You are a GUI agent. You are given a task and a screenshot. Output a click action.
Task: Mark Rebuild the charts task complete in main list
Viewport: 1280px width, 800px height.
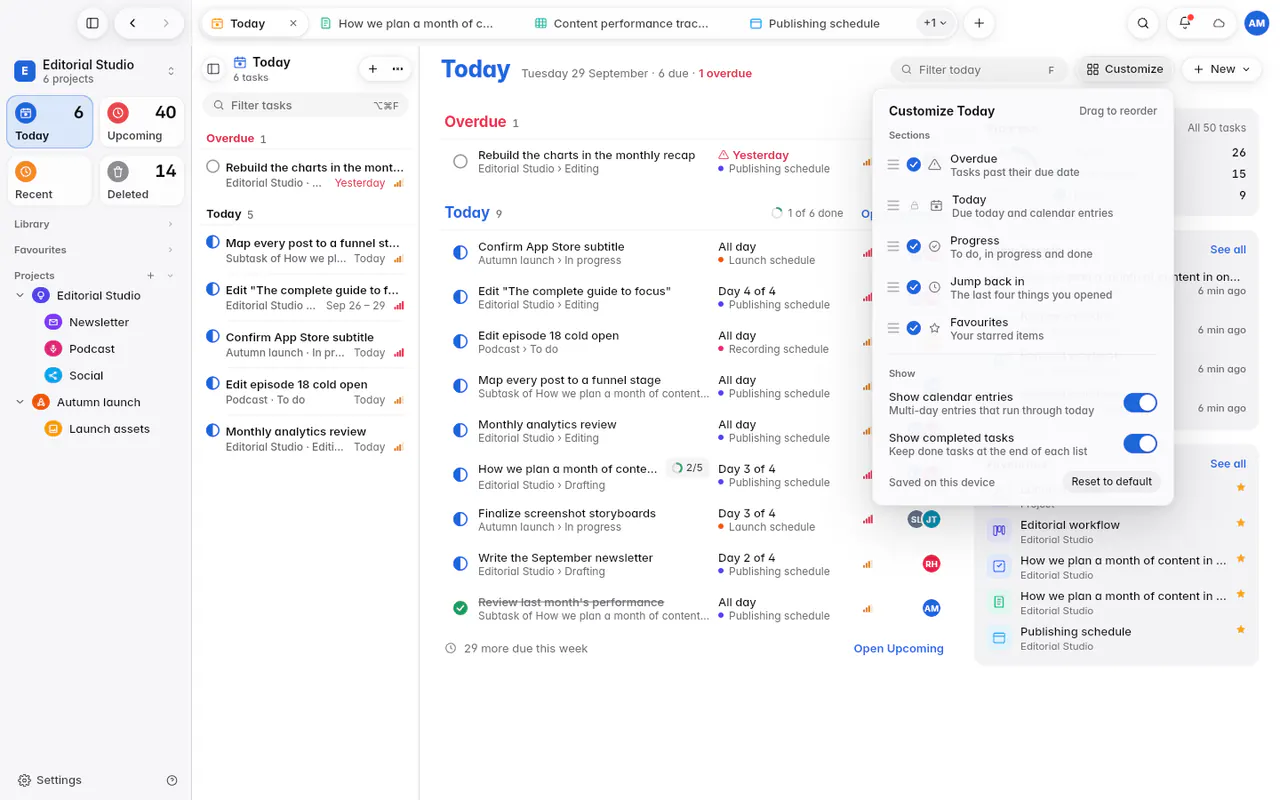460,161
